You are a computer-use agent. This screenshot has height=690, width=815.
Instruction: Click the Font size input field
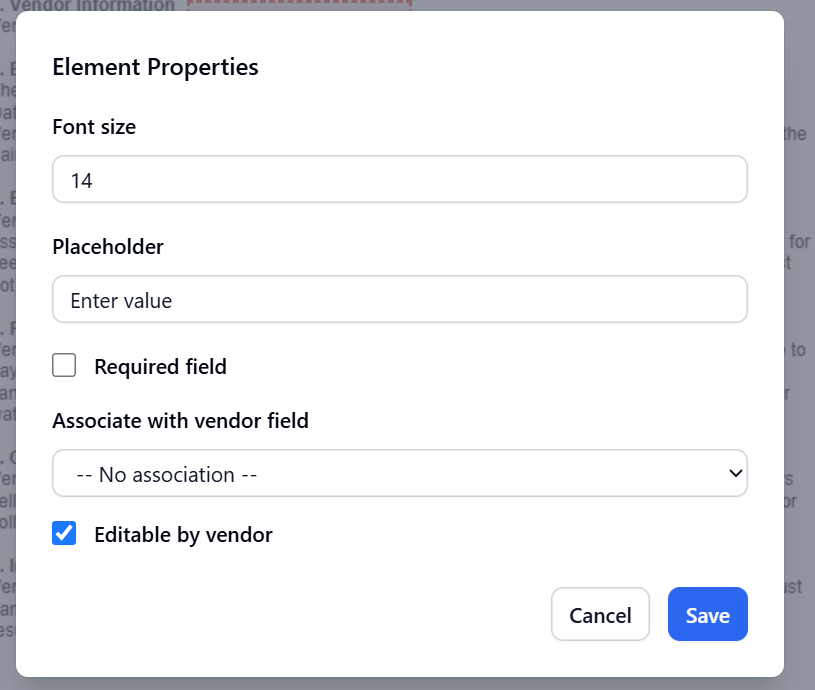[400, 180]
